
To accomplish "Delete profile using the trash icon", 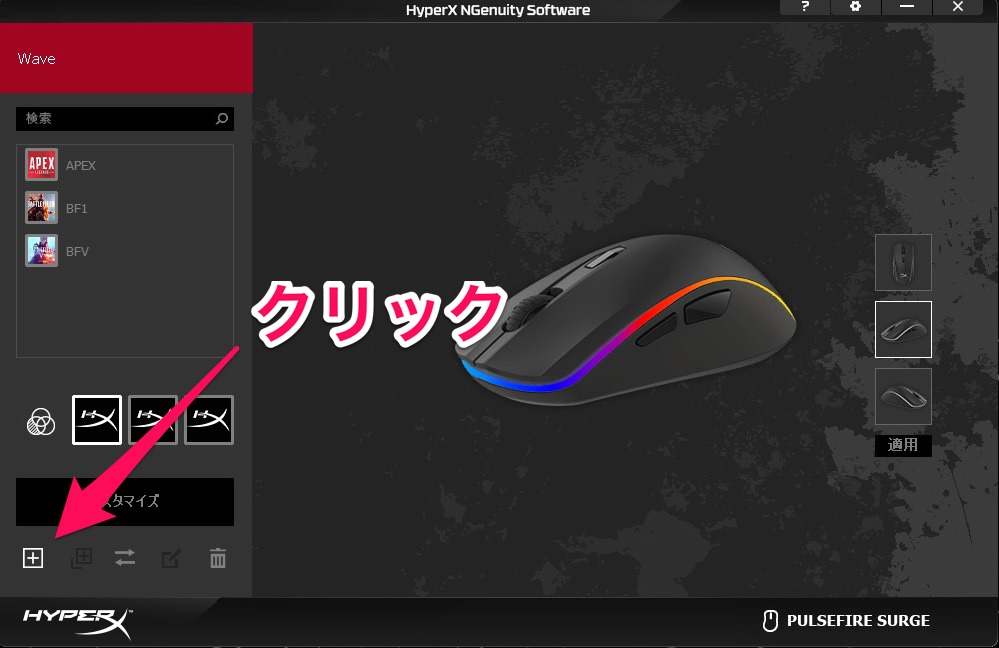I will (x=218, y=558).
